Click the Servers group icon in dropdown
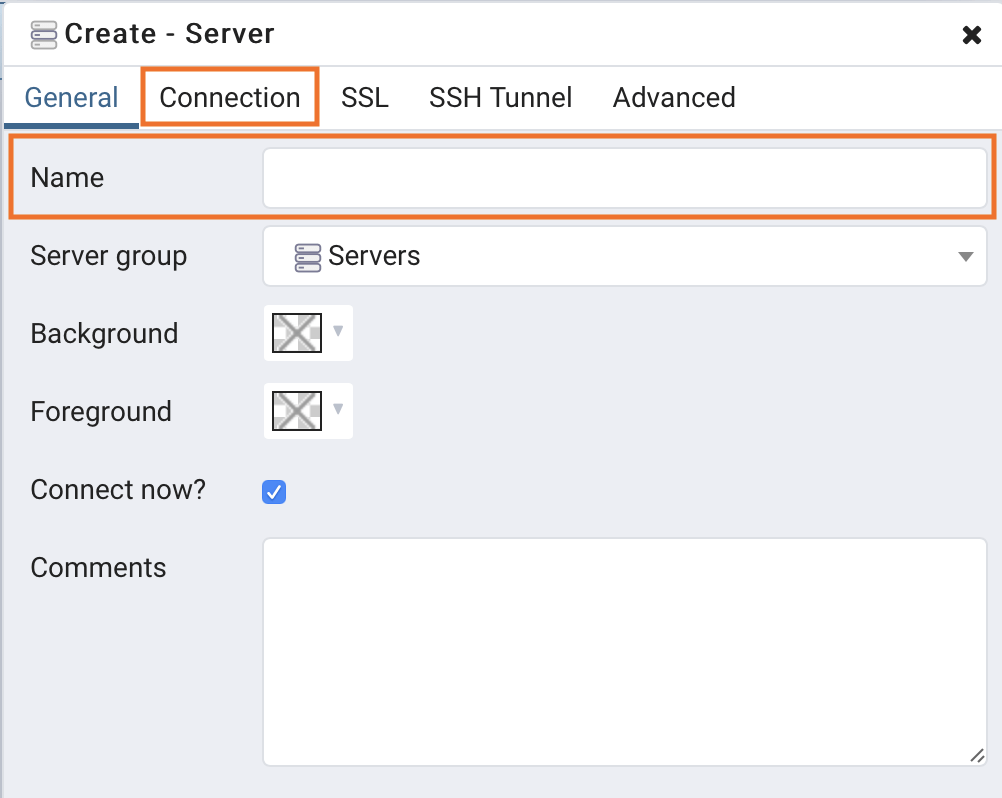 [x=307, y=257]
